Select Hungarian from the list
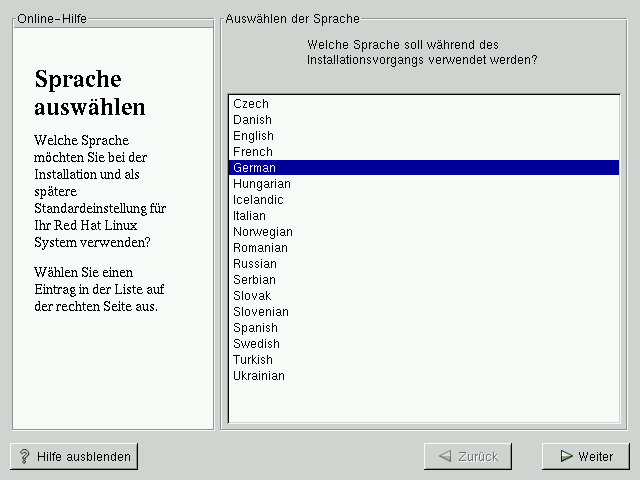 (262, 184)
